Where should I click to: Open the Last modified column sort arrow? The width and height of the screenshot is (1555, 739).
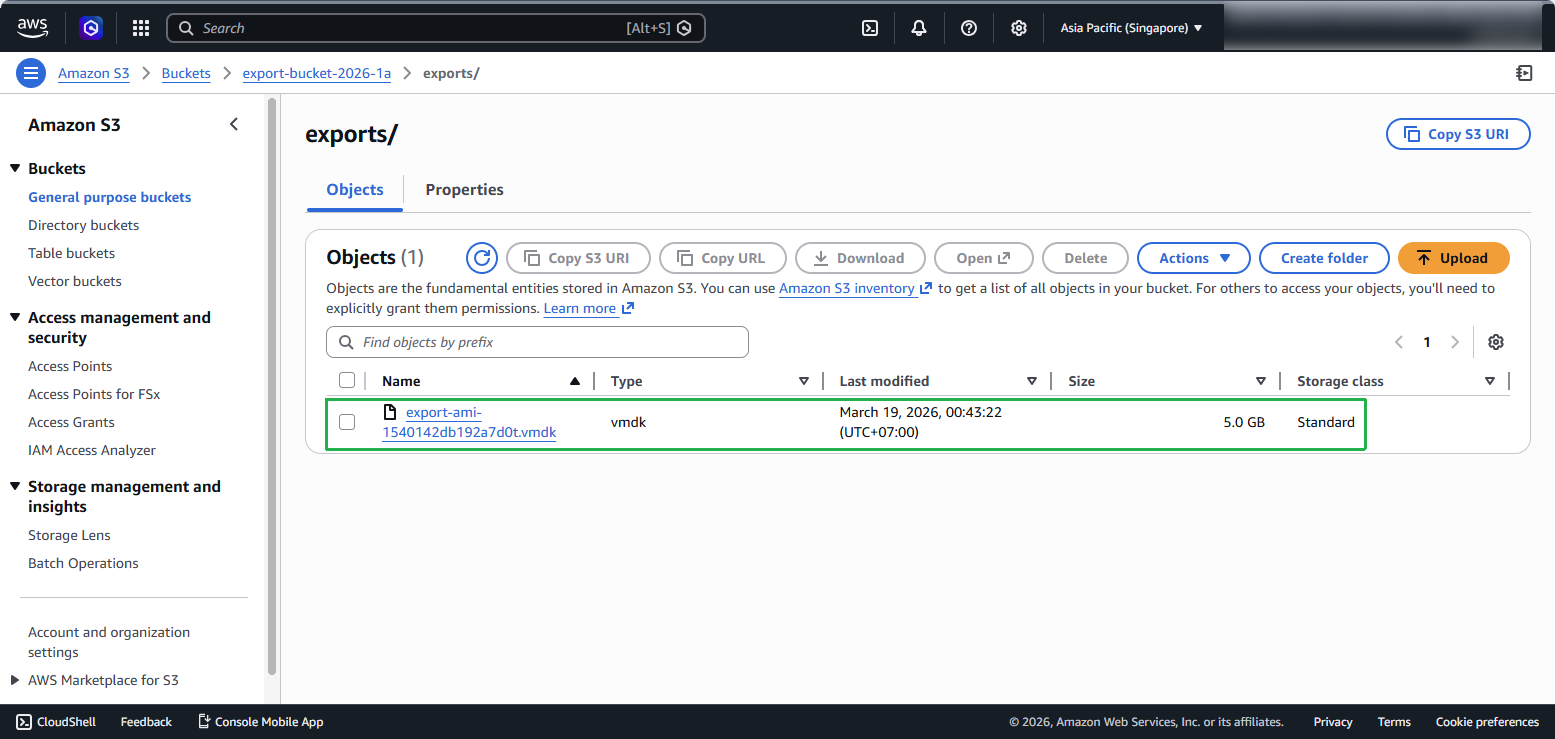pos(1032,381)
